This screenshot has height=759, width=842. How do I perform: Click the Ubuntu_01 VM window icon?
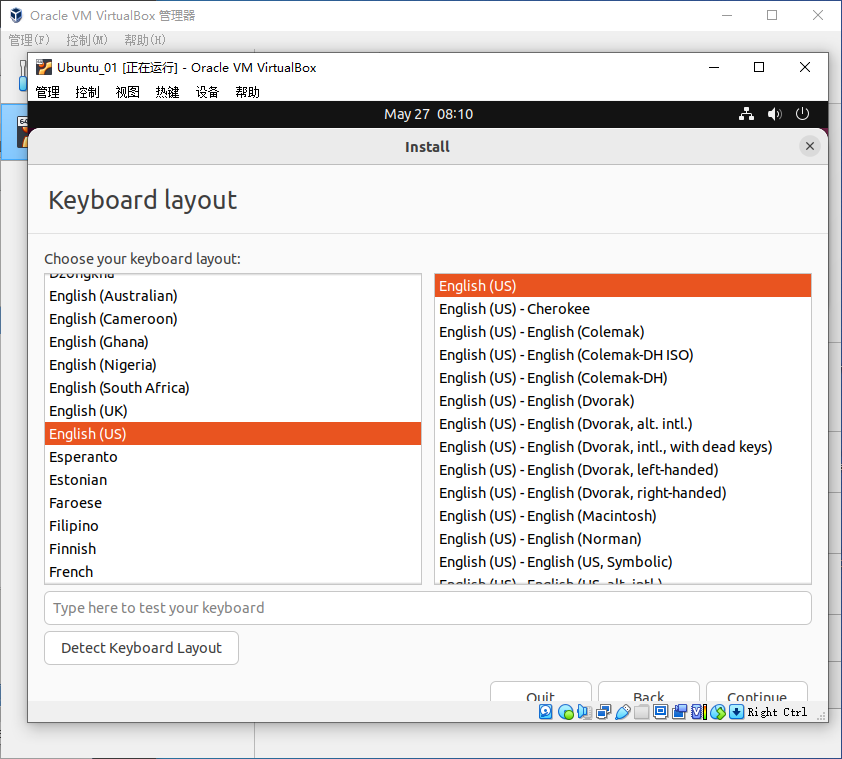tap(43, 67)
